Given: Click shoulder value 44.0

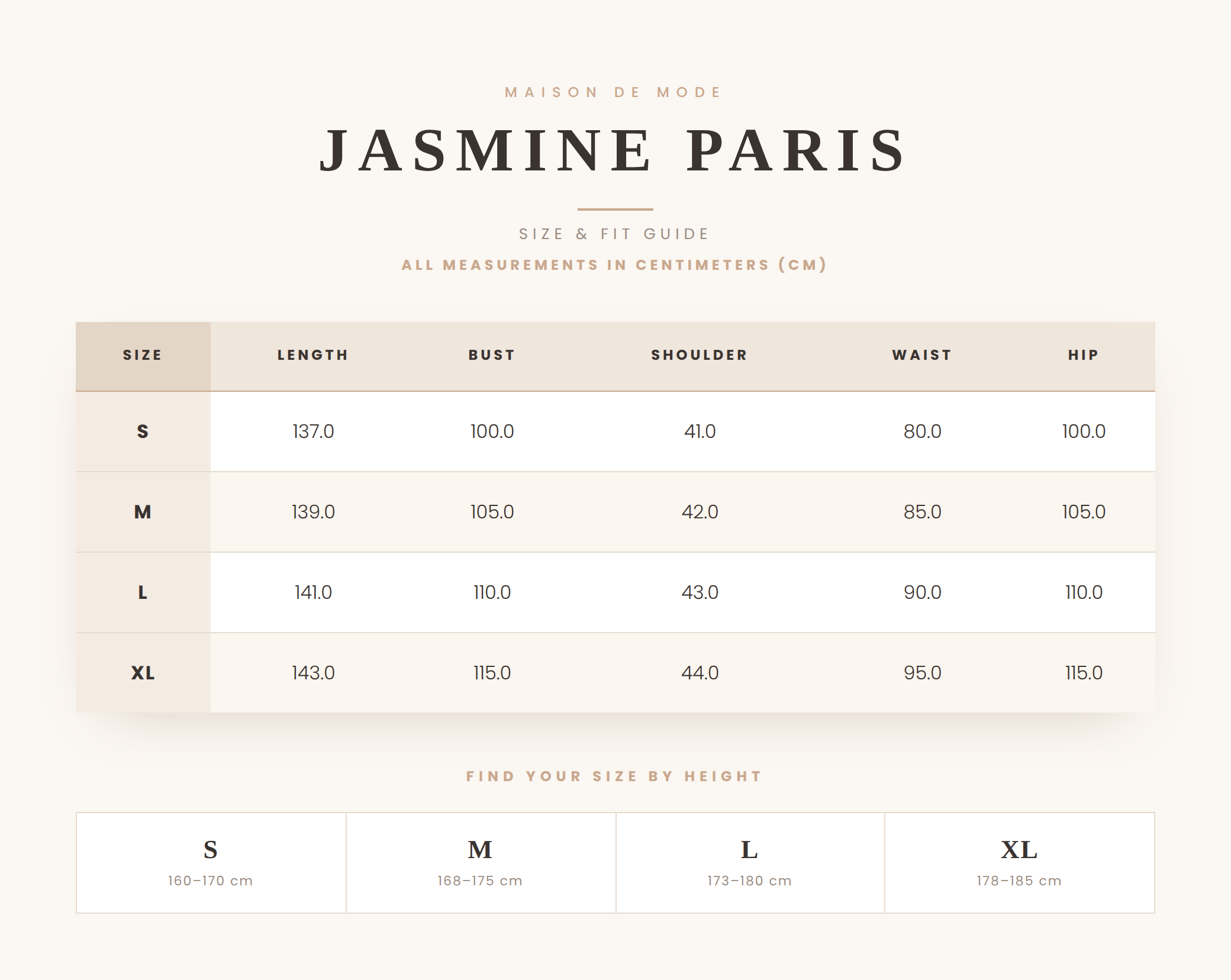Looking at the screenshot, I should click(700, 673).
